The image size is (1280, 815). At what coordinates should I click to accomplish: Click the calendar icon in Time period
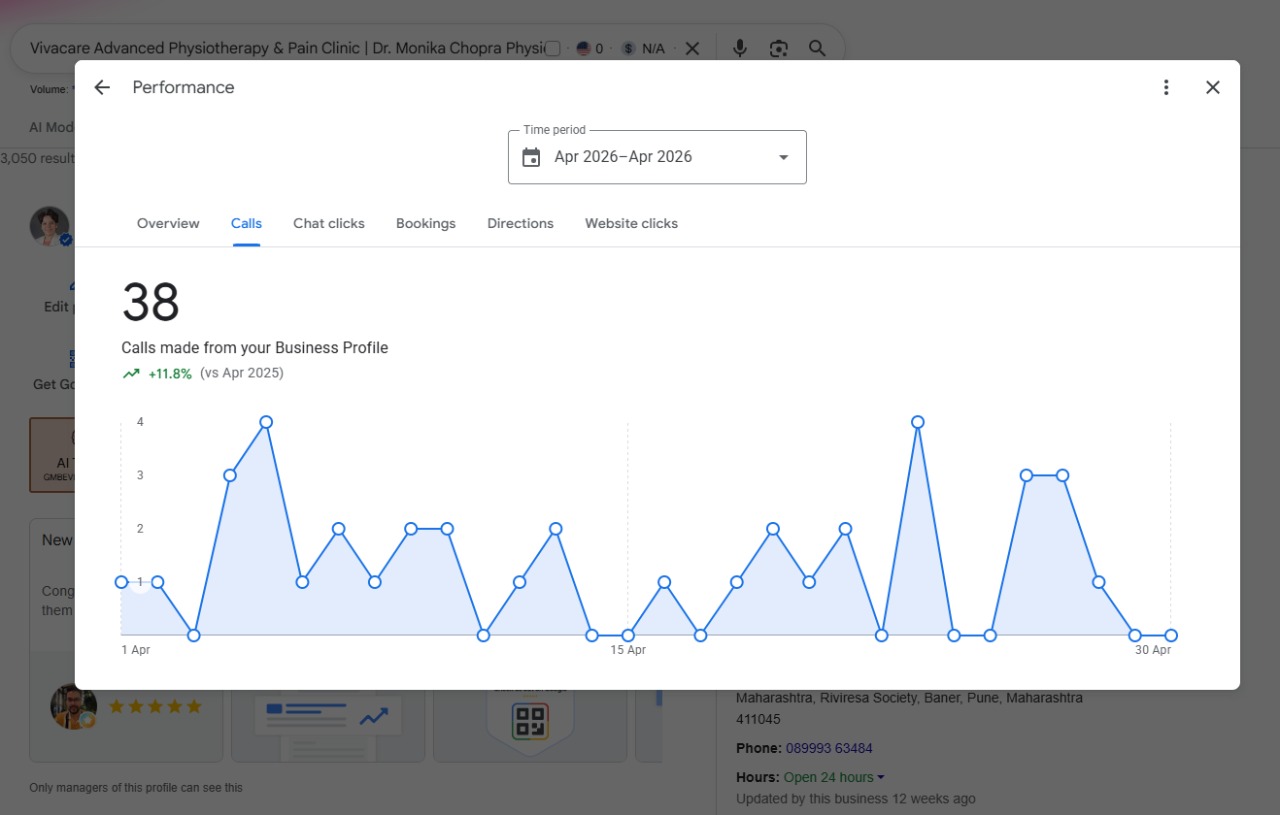(531, 157)
